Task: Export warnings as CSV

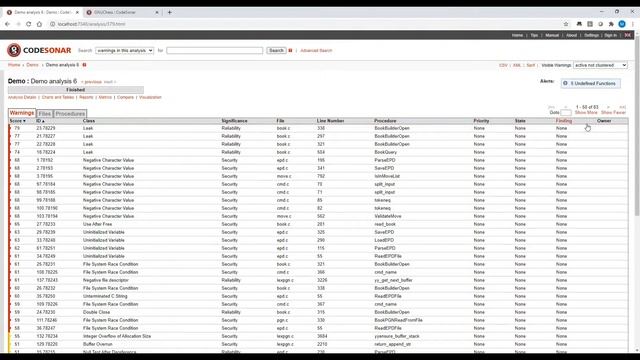Action: coord(503,65)
